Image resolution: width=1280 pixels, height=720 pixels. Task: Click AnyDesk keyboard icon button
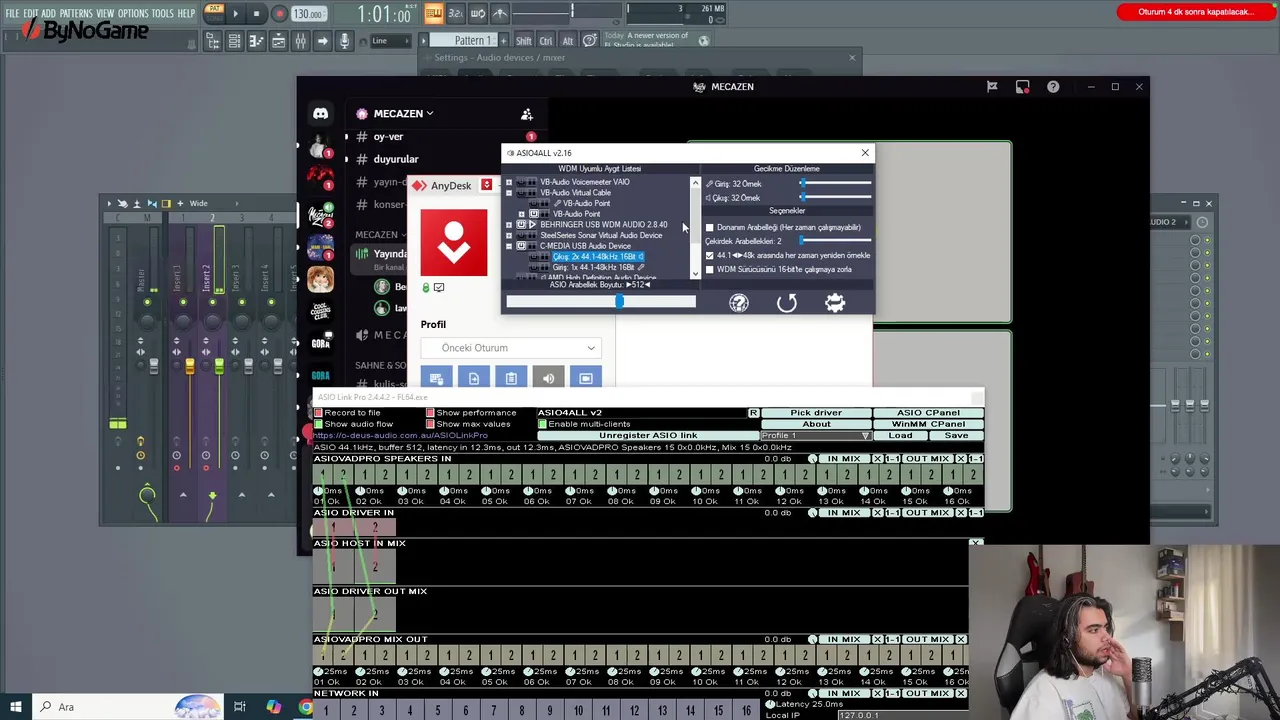[x=435, y=378]
